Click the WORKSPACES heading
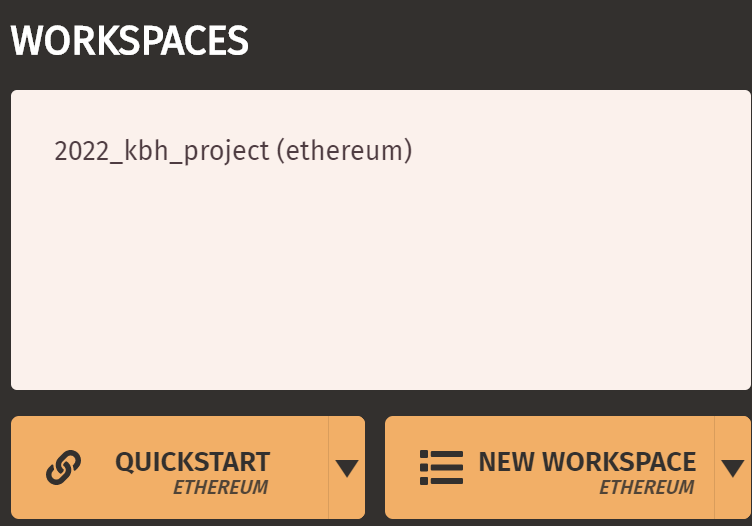Viewport: 752px width, 526px height. click(129, 40)
